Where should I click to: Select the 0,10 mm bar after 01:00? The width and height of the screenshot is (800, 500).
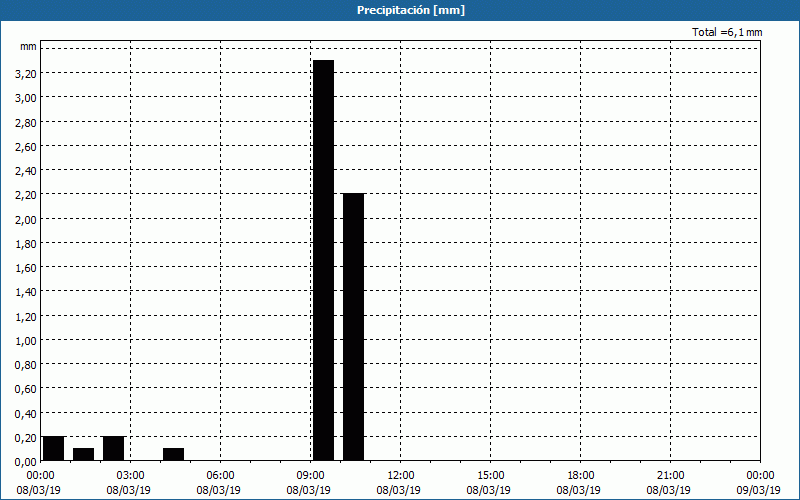coord(84,455)
